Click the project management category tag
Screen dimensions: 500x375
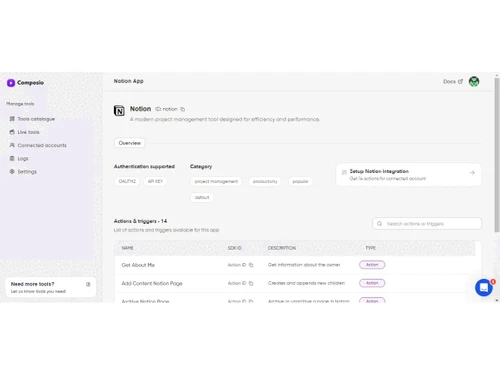216,181
